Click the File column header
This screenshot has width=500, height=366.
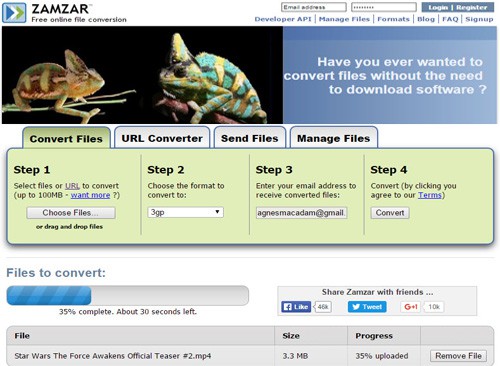(x=22, y=336)
